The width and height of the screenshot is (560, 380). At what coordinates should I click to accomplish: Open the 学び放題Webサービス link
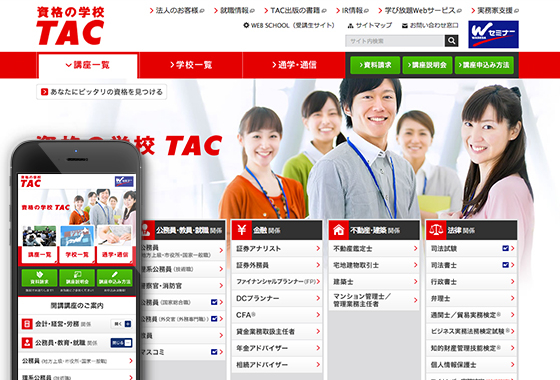pos(420,10)
